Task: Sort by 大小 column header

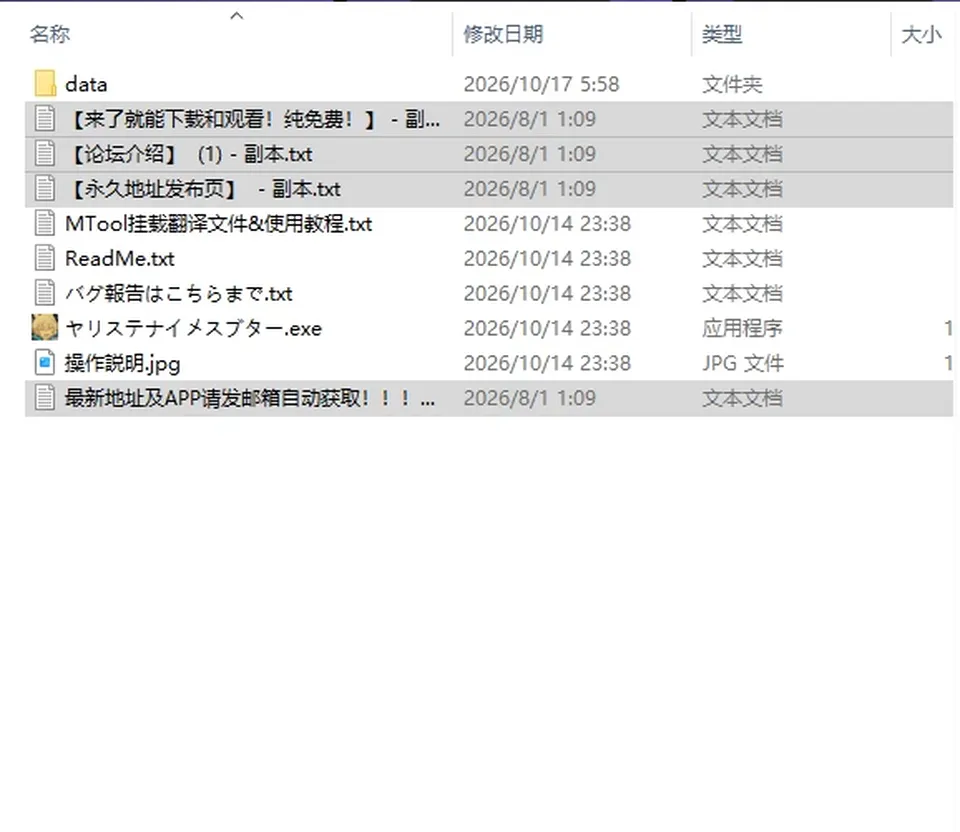Action: (x=921, y=34)
